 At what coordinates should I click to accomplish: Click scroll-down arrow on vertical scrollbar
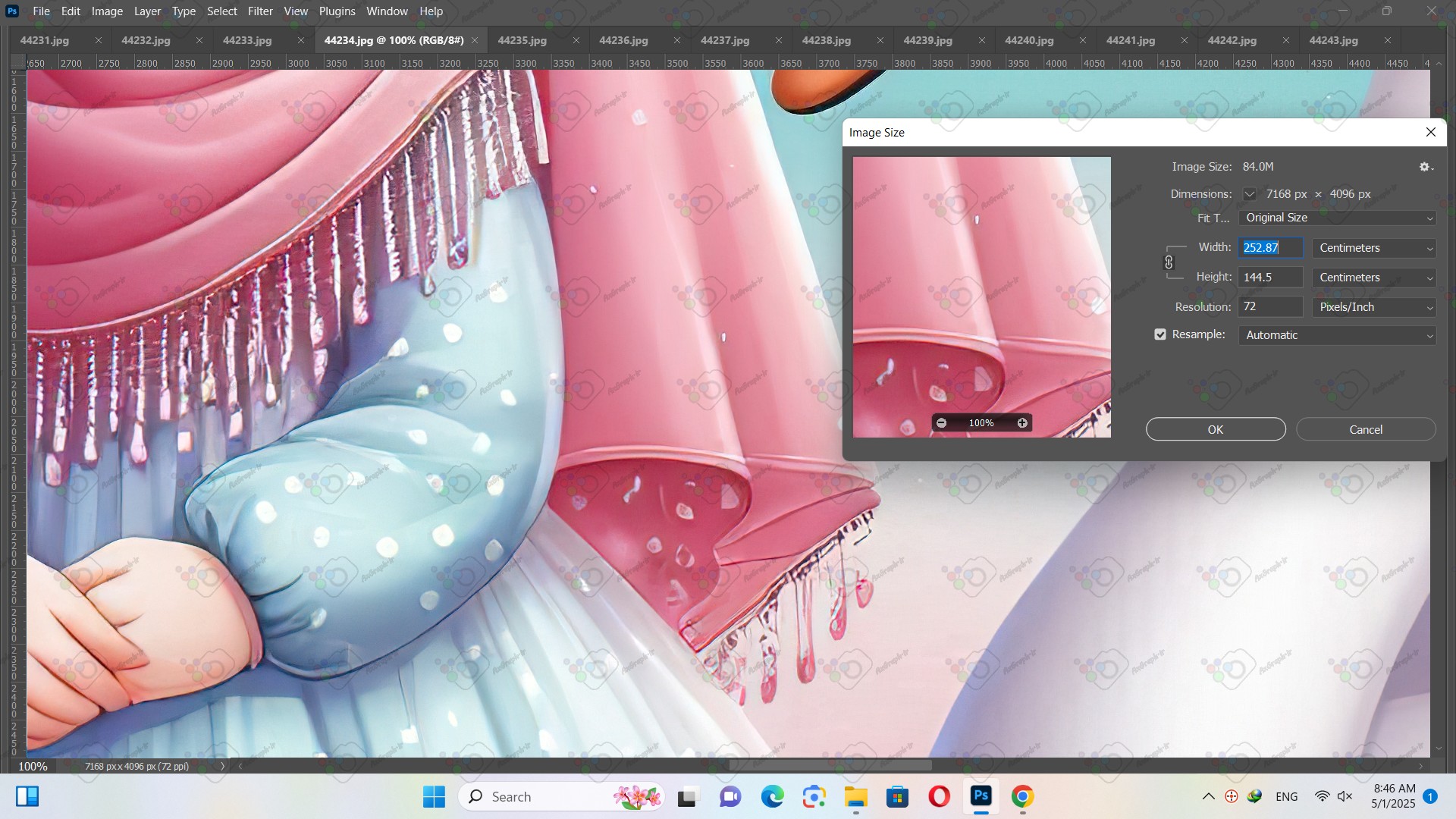1439,748
